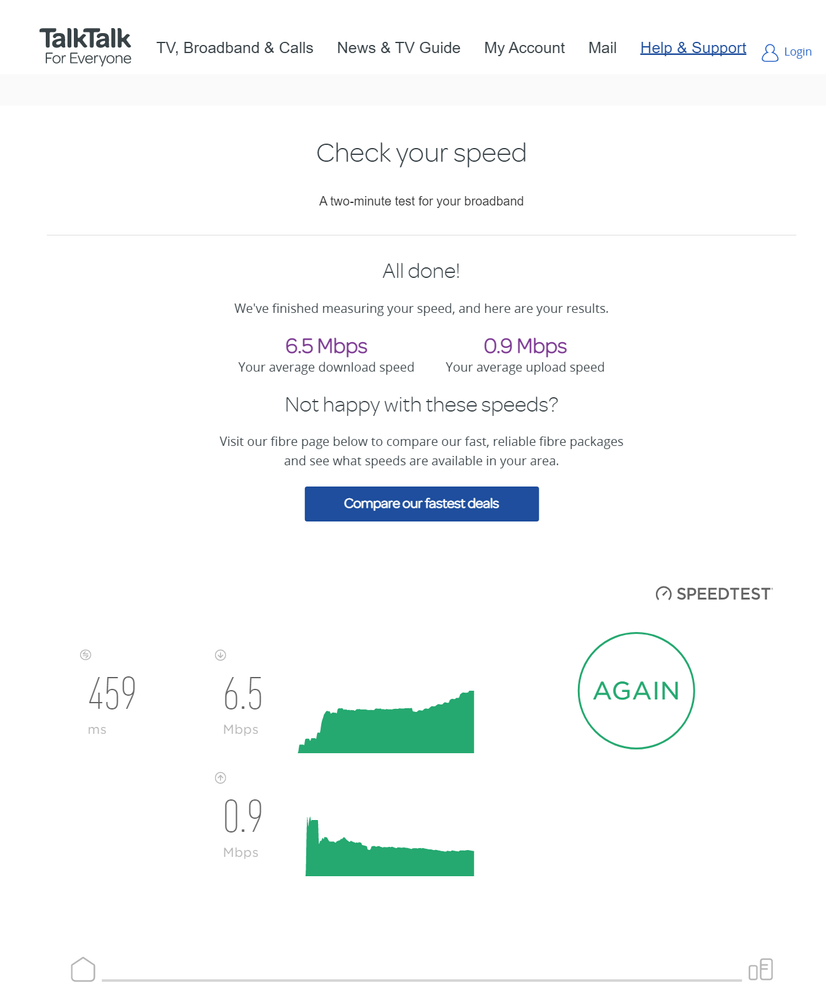Click the Login user profile icon
This screenshot has width=826, height=998.
tap(770, 53)
